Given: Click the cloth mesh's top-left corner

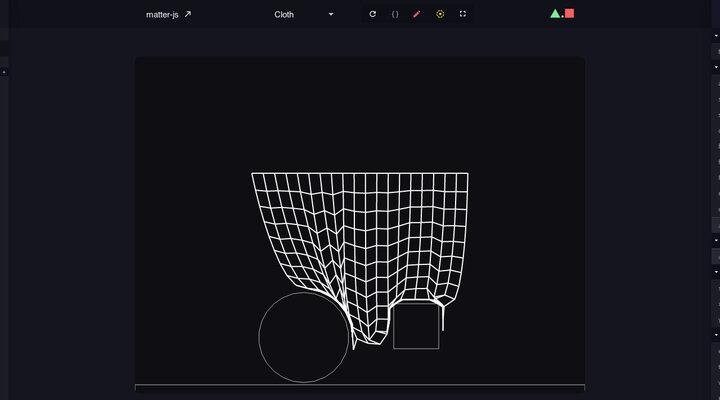Looking at the screenshot, I should [x=252, y=174].
